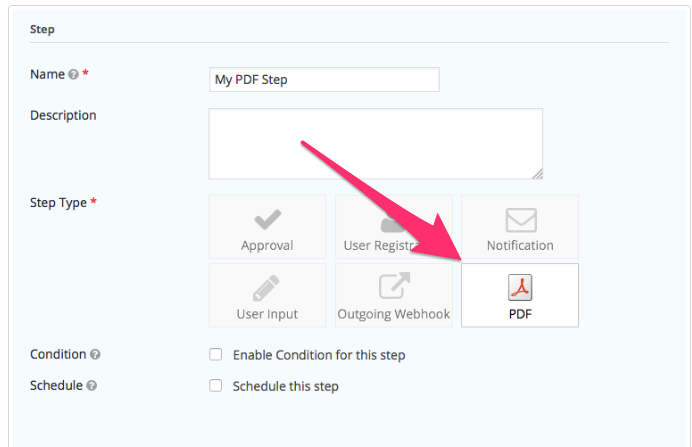Click the PDF label under the icon
Image resolution: width=692 pixels, height=447 pixels.
(x=520, y=314)
